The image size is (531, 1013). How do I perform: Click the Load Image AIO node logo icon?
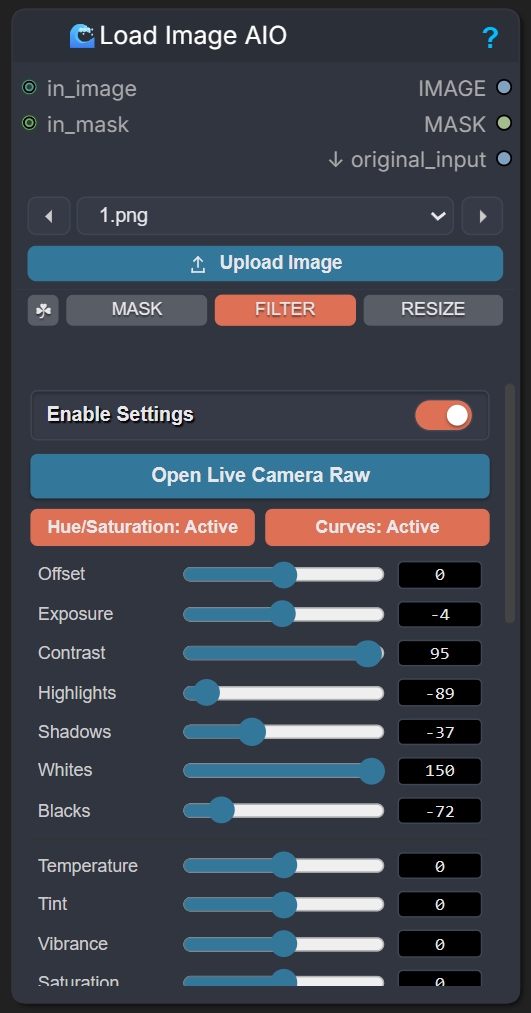pos(82,36)
